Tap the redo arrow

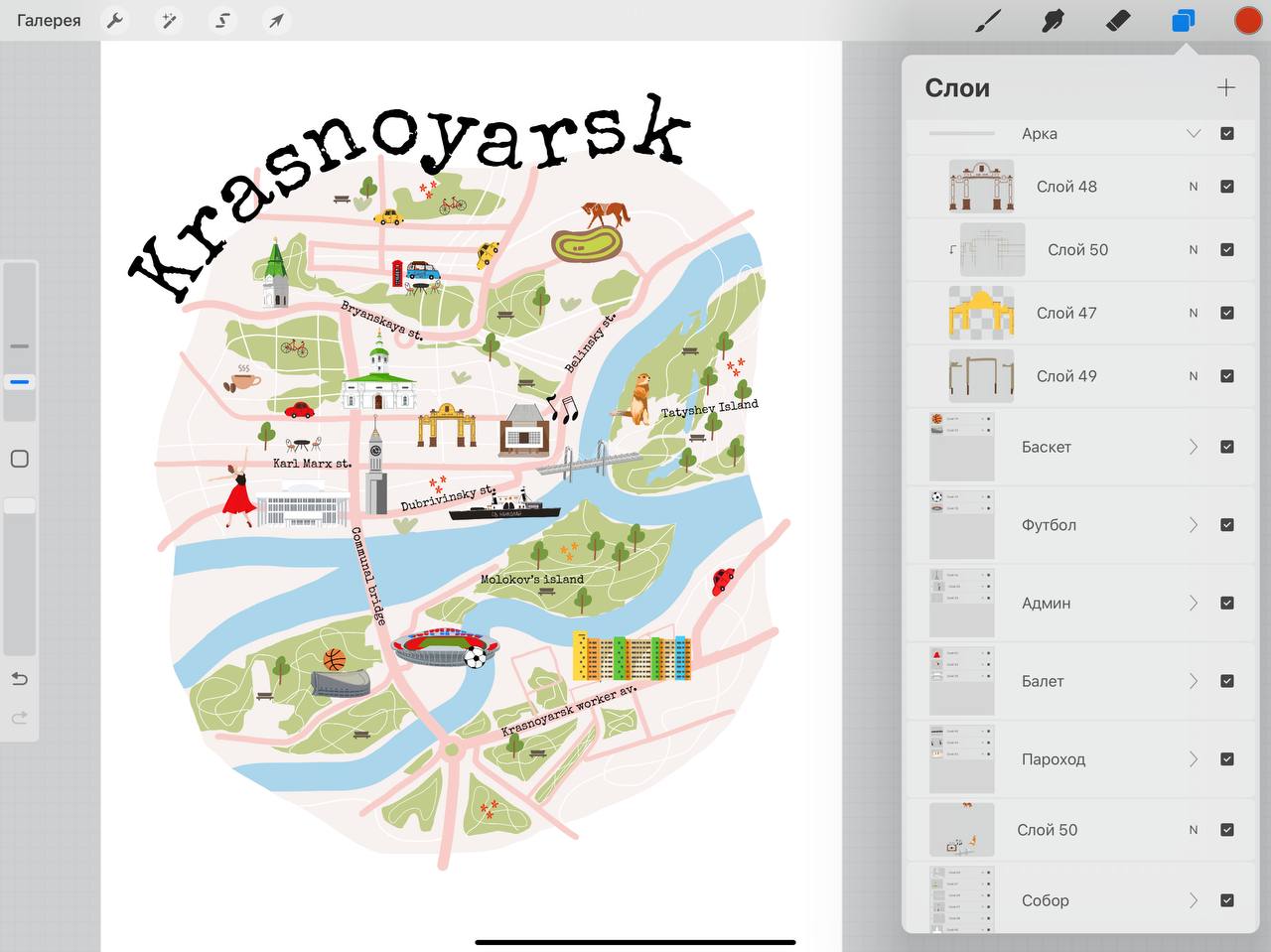[x=19, y=718]
